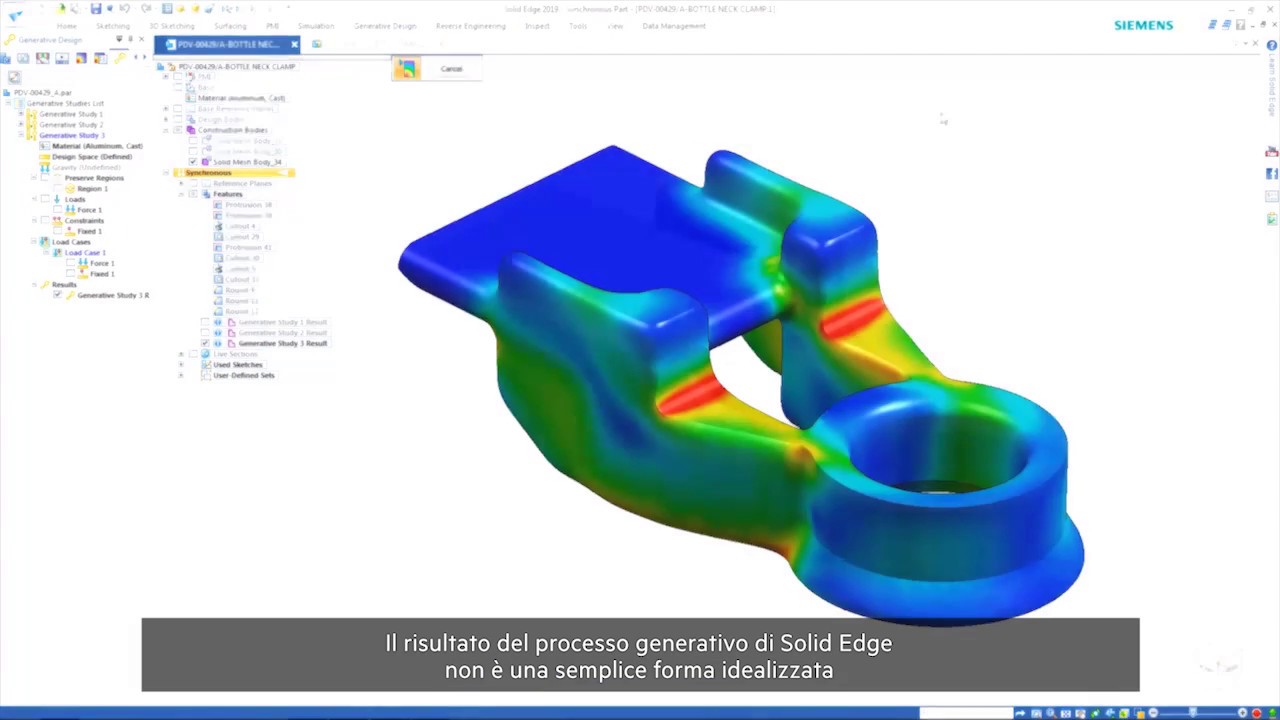Viewport: 1280px width, 720px height.
Task: Switch to the Reverse Engineering ribbon tab
Action: pyautogui.click(x=471, y=26)
